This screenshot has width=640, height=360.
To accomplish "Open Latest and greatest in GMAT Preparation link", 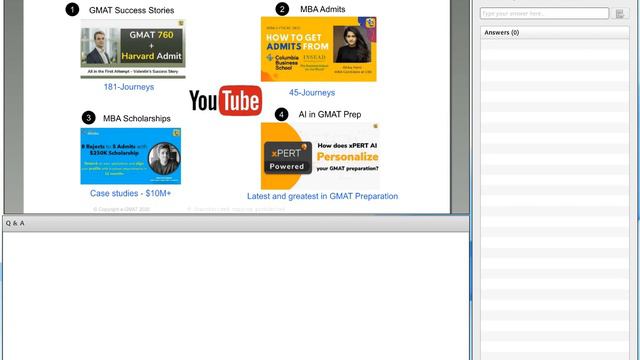I will click(x=322, y=196).
